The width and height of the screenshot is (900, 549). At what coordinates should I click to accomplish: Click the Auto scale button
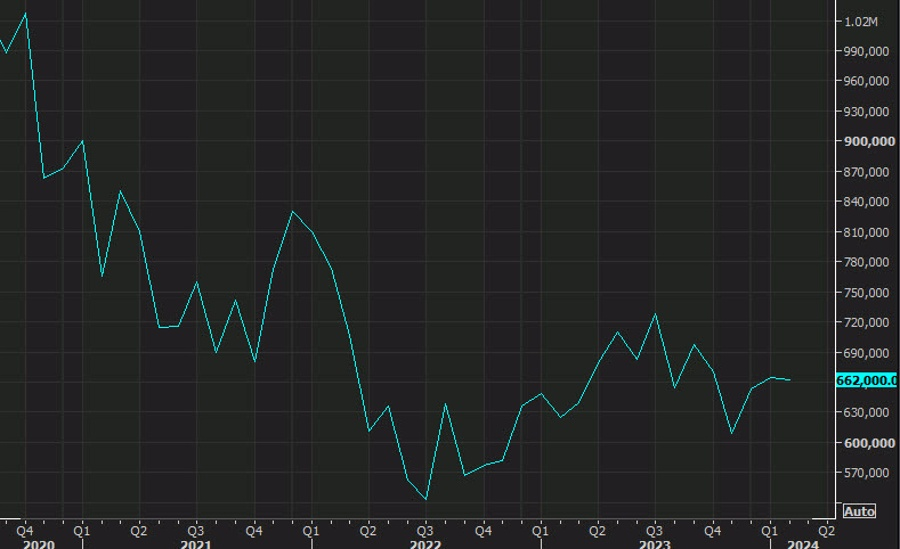859,511
